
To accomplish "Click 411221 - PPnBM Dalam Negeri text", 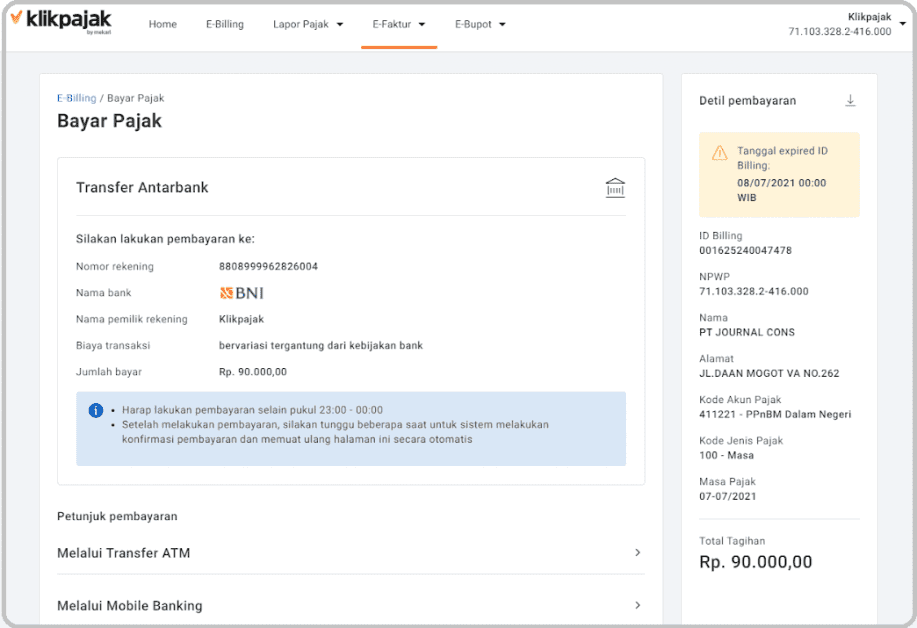I will tap(775, 414).
